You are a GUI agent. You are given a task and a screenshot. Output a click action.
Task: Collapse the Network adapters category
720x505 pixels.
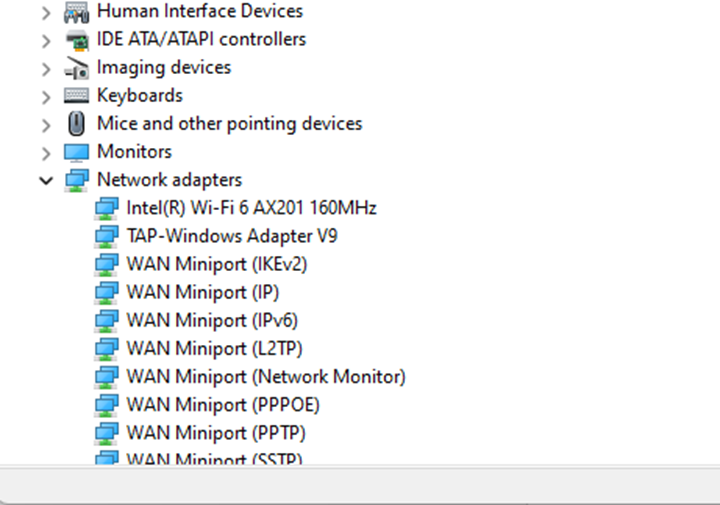coord(46,180)
